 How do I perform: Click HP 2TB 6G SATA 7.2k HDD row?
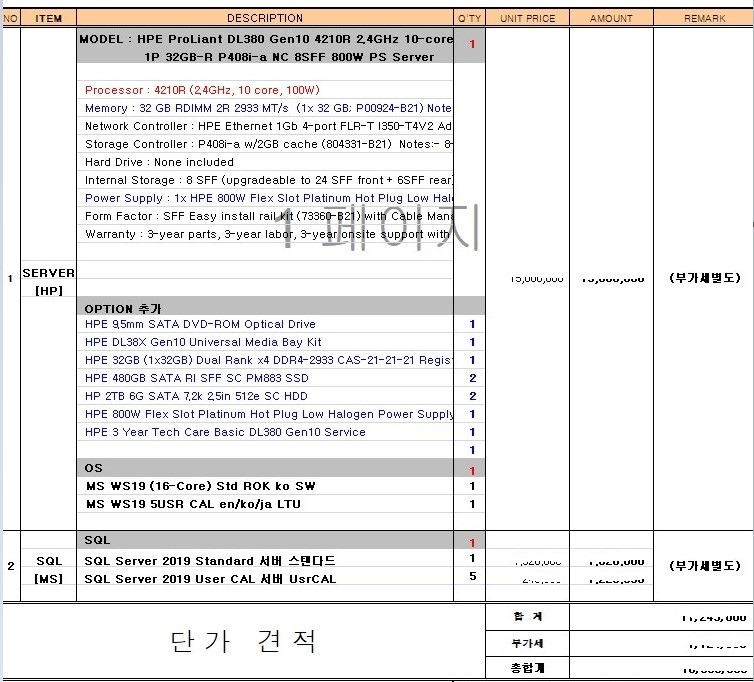(x=265, y=396)
